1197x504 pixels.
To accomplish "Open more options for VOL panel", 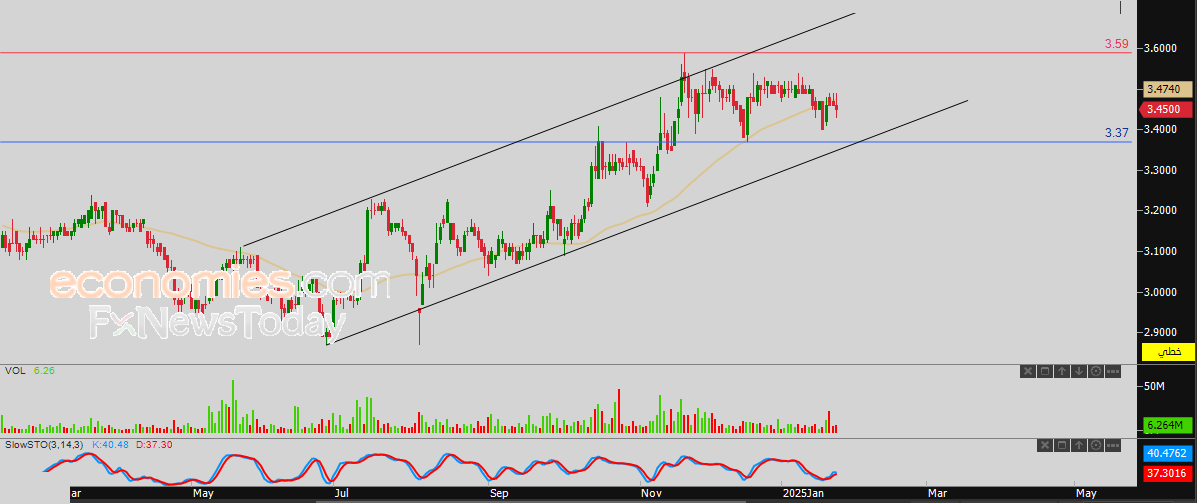I will tap(1113, 371).
